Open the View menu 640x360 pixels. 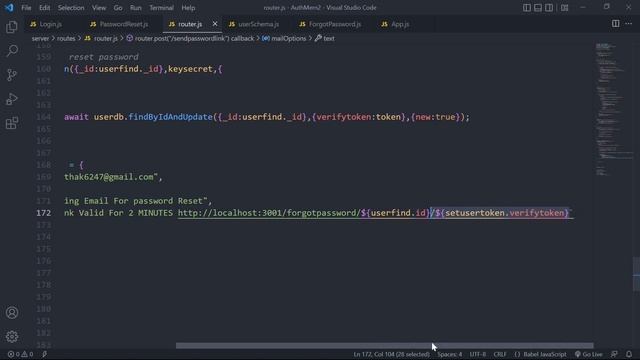pyautogui.click(x=99, y=8)
